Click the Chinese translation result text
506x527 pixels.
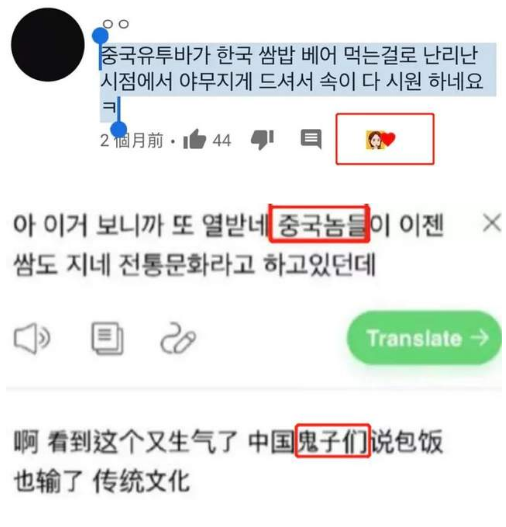[x=228, y=461]
